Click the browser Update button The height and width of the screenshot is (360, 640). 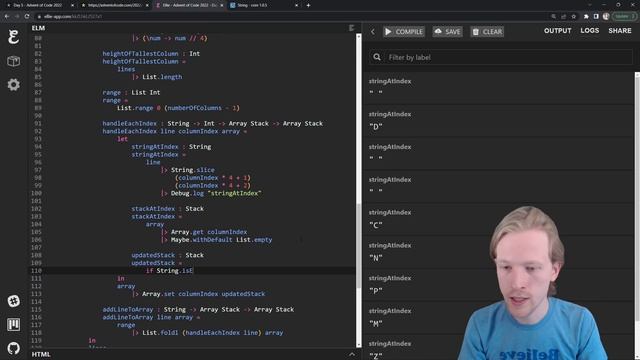pos(624,16)
